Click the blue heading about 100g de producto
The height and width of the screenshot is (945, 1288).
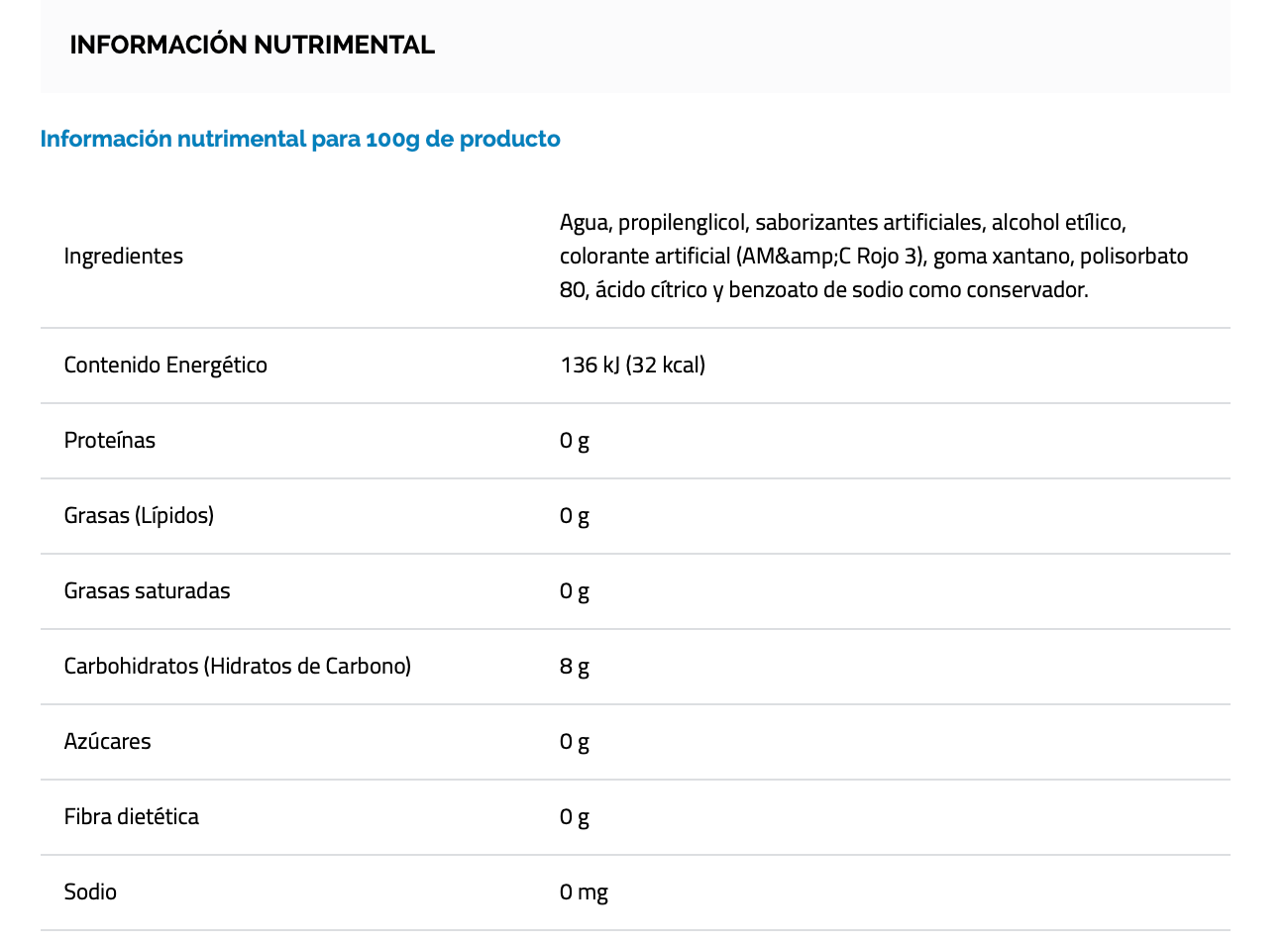point(300,139)
